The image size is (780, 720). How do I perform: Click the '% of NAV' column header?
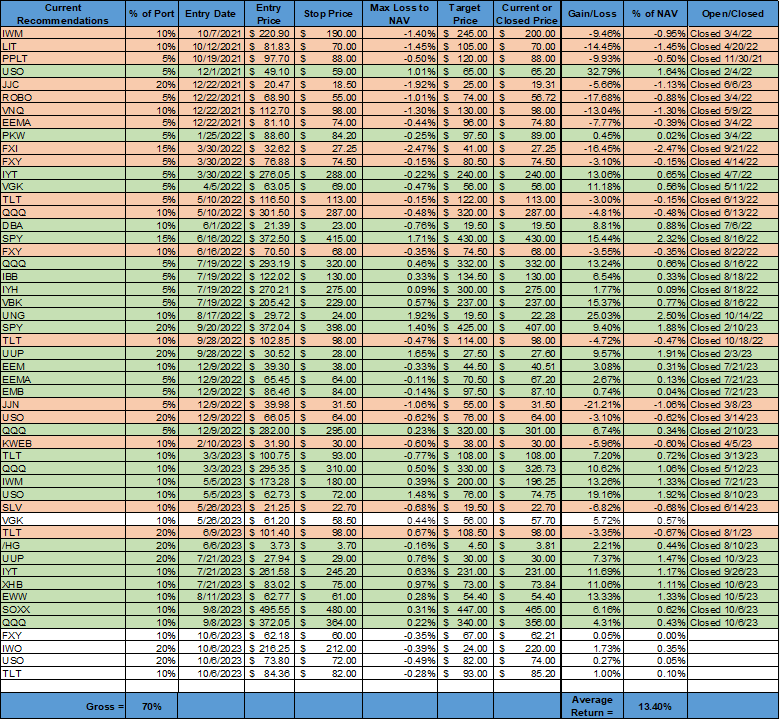coord(656,14)
